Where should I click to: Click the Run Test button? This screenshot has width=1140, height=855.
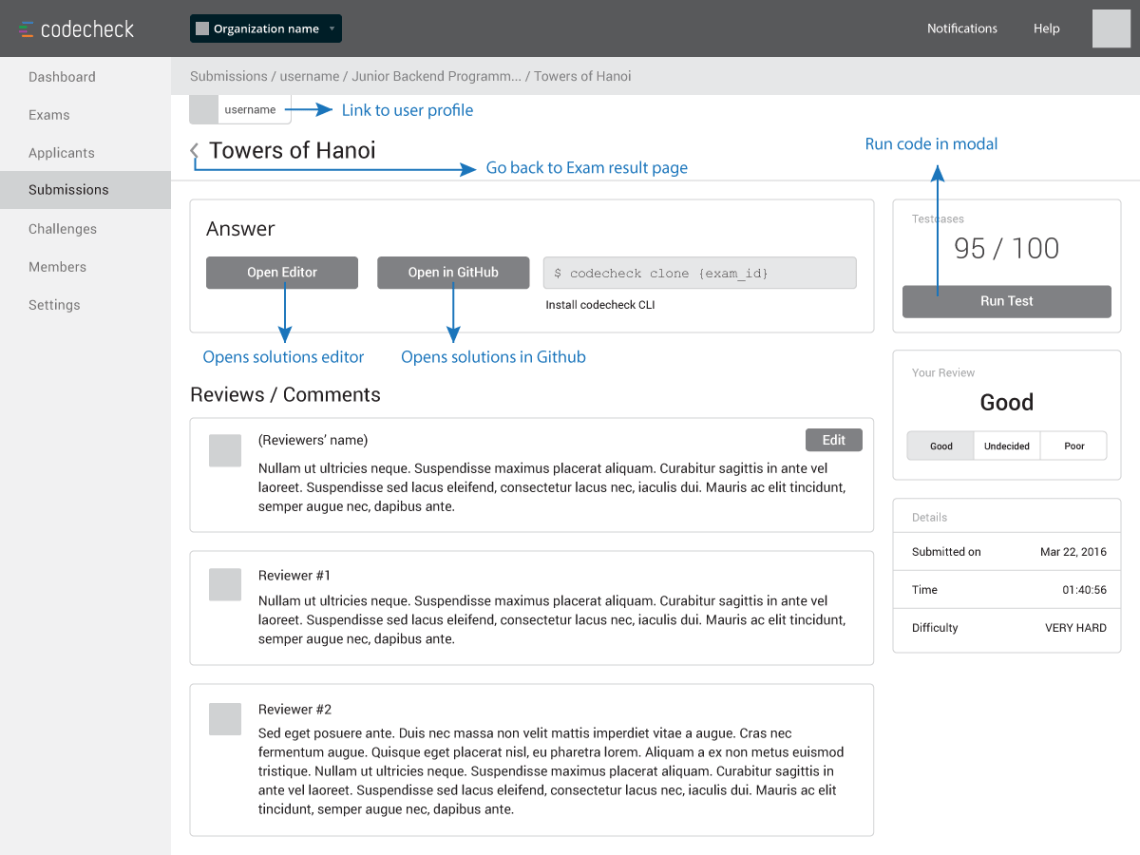click(x=1006, y=301)
